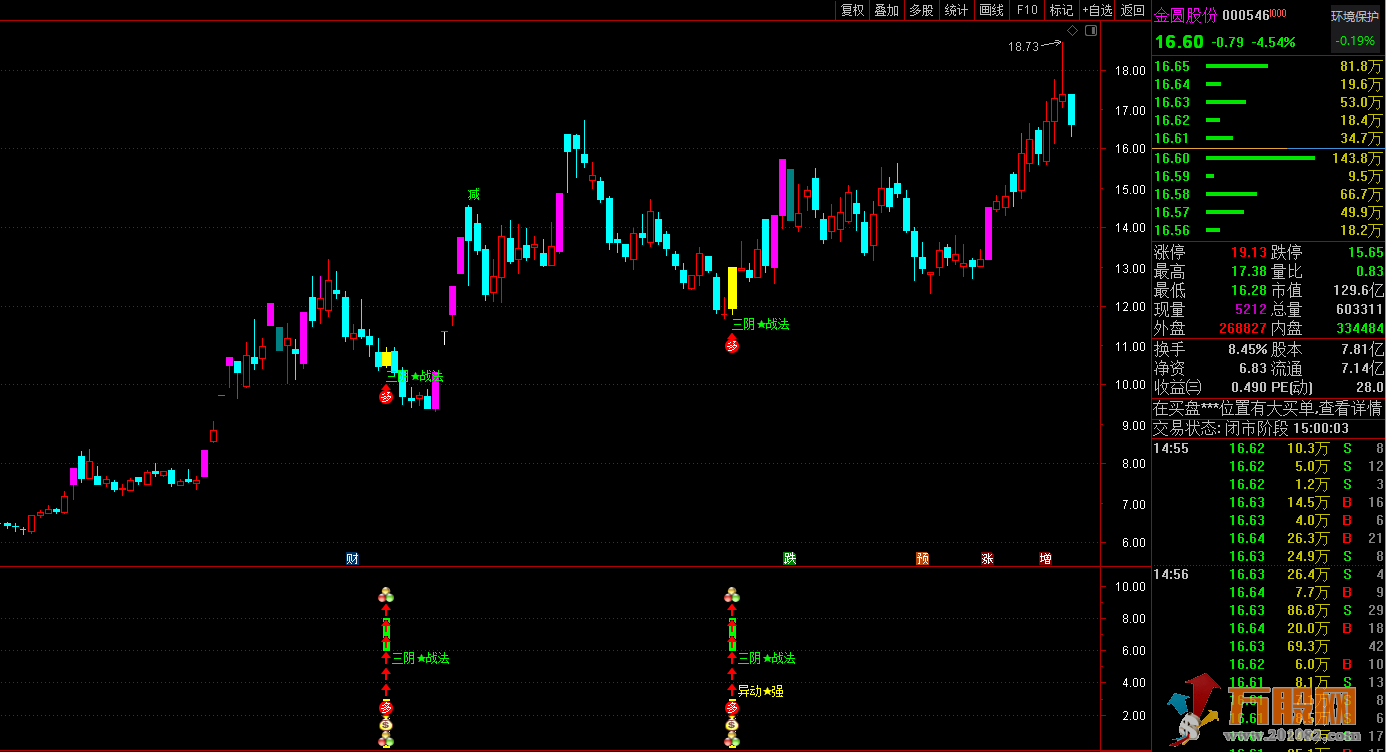Click the 最低 value 16.28

point(1248,290)
